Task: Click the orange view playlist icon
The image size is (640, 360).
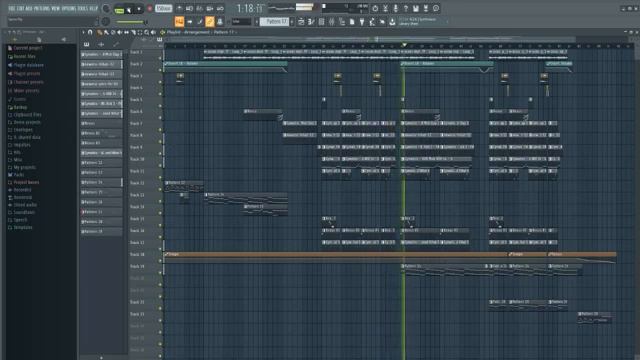Action: [179, 21]
